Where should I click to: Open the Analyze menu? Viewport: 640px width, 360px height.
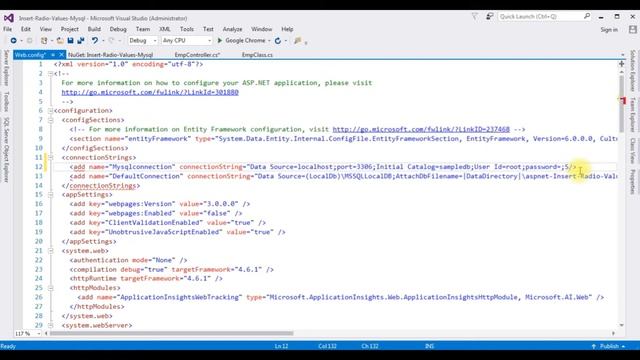tap(232, 29)
